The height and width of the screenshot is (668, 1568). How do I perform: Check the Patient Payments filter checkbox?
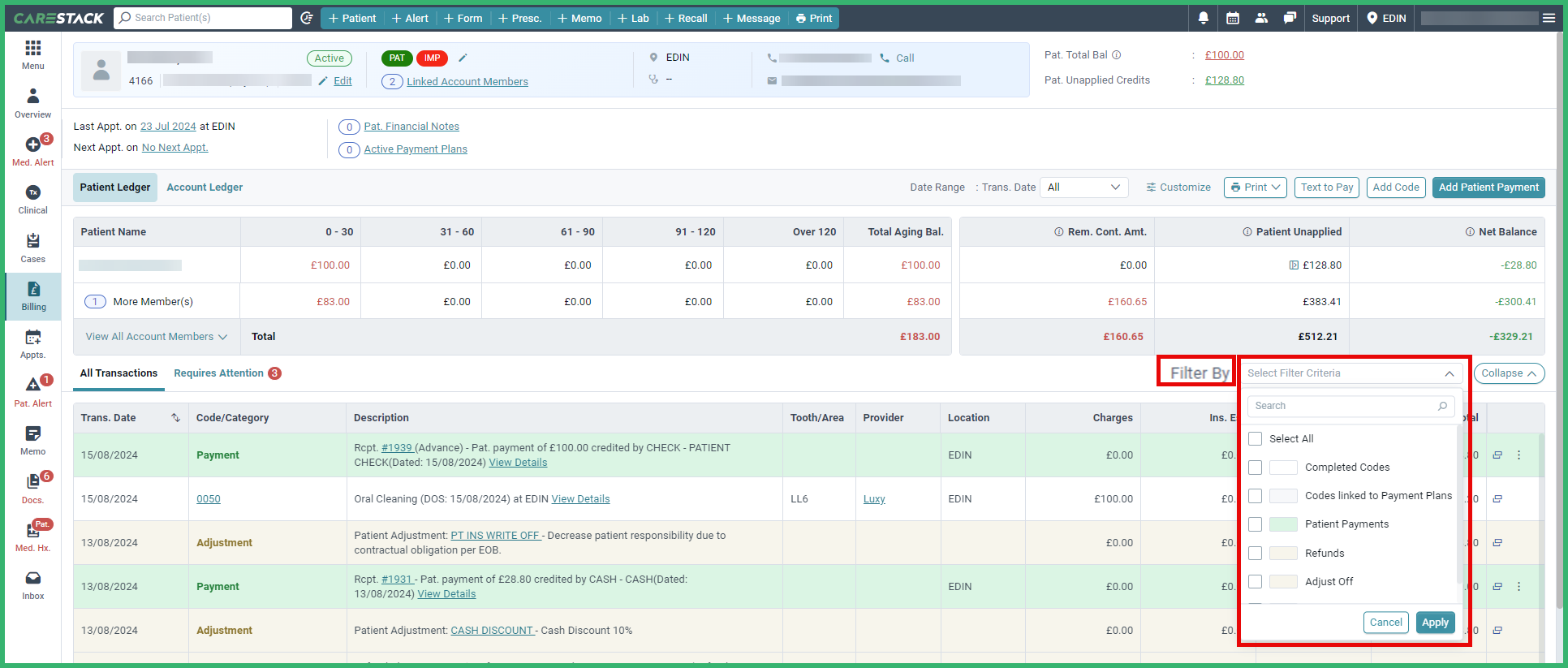click(x=1256, y=524)
